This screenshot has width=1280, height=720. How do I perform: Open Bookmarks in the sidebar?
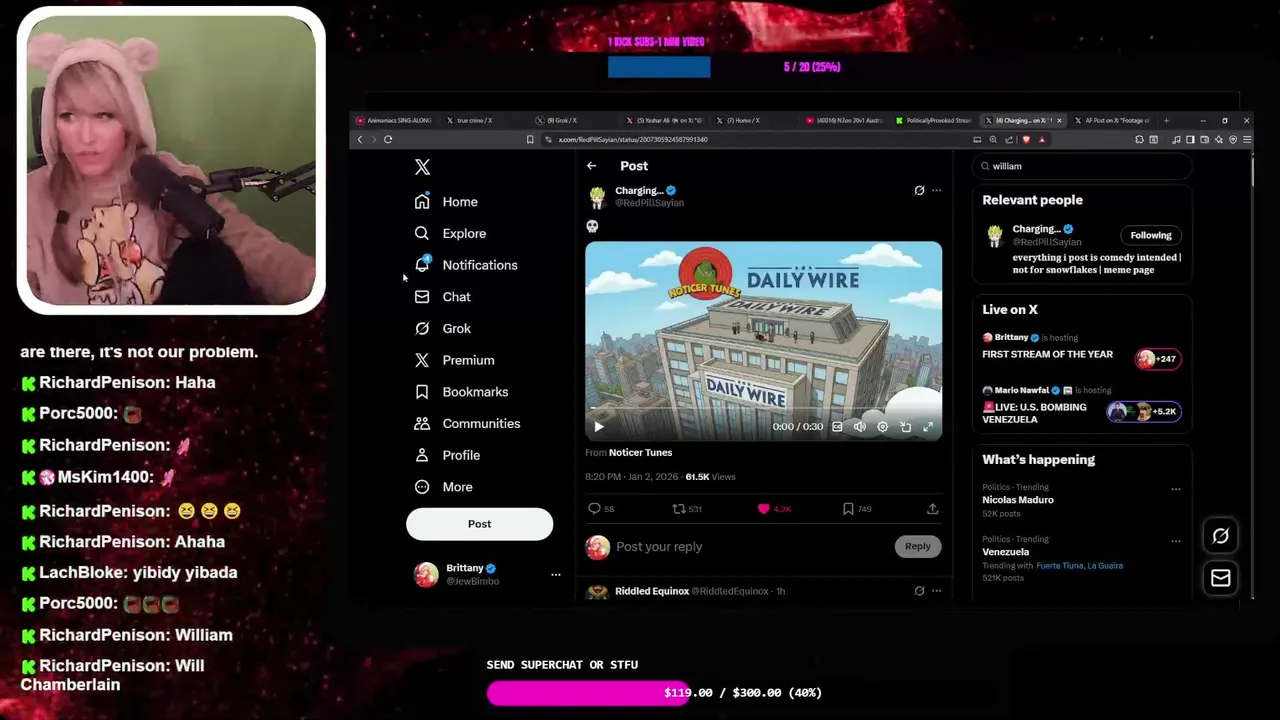coord(461,392)
